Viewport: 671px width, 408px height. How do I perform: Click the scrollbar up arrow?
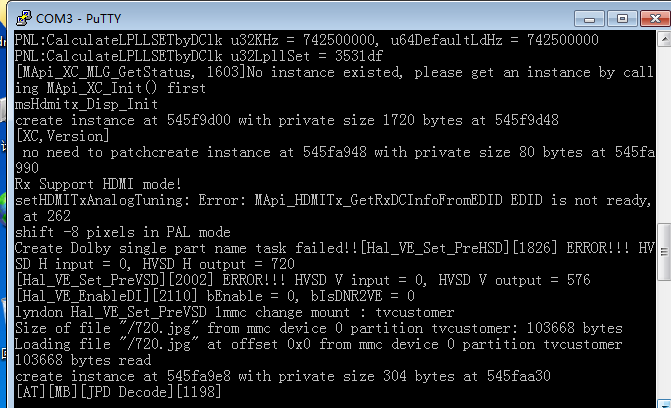663,39
